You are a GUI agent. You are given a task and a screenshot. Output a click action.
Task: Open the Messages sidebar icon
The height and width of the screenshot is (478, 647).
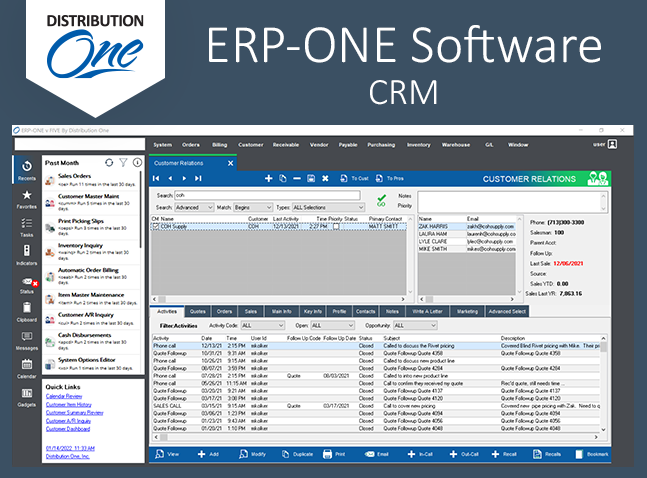click(x=27, y=340)
